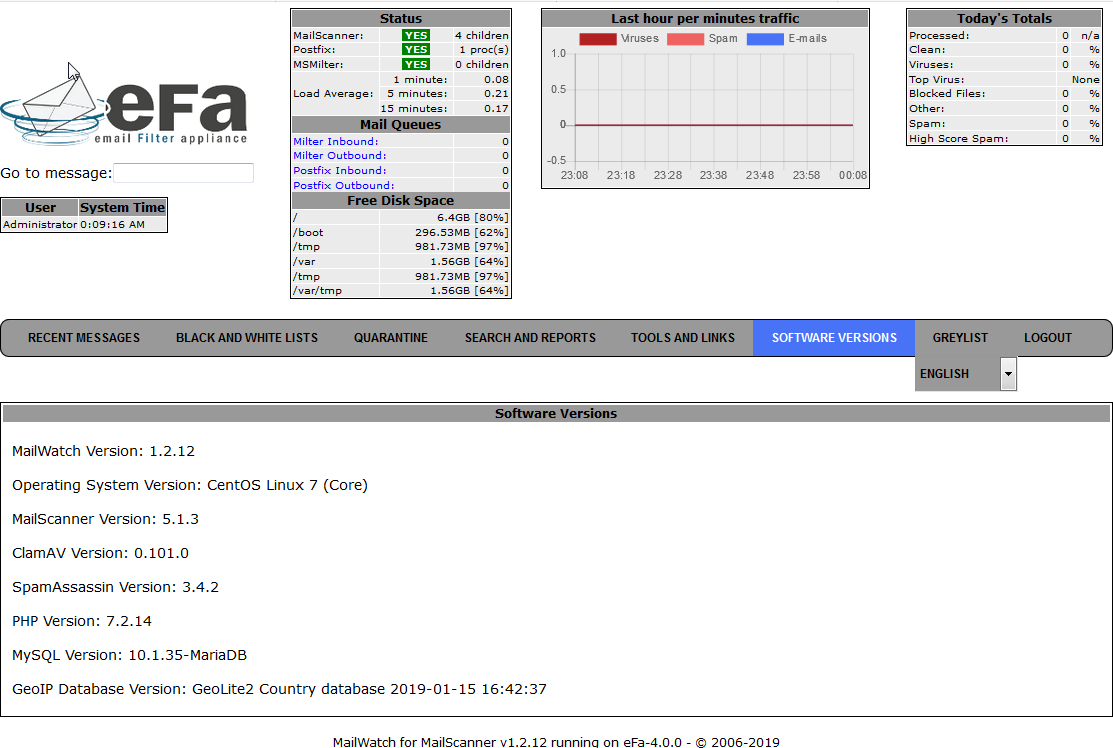Viewport: 1113px width, 748px height.
Task: Select the Software Versions tab
Action: (x=833, y=338)
